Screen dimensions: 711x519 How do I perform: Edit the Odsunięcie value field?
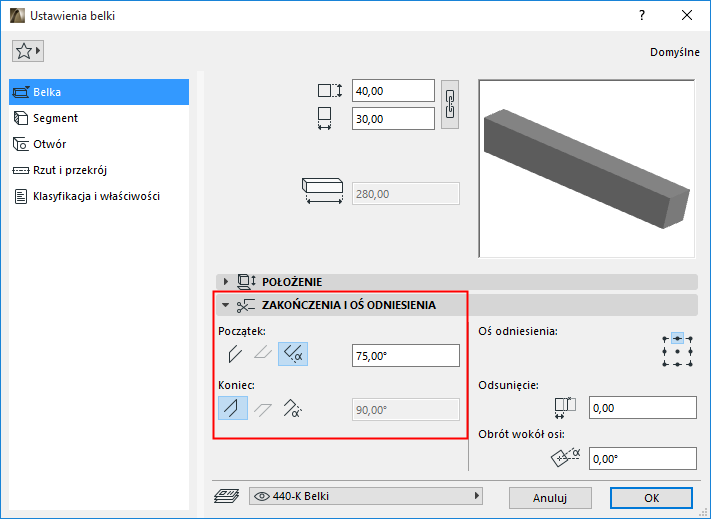point(643,408)
